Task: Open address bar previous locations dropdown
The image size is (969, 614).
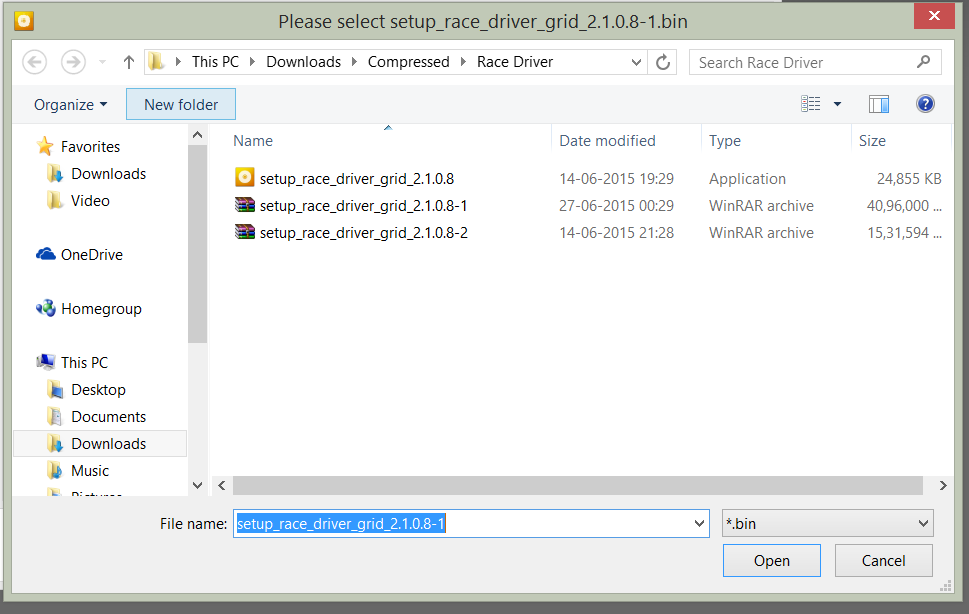Action: [636, 62]
